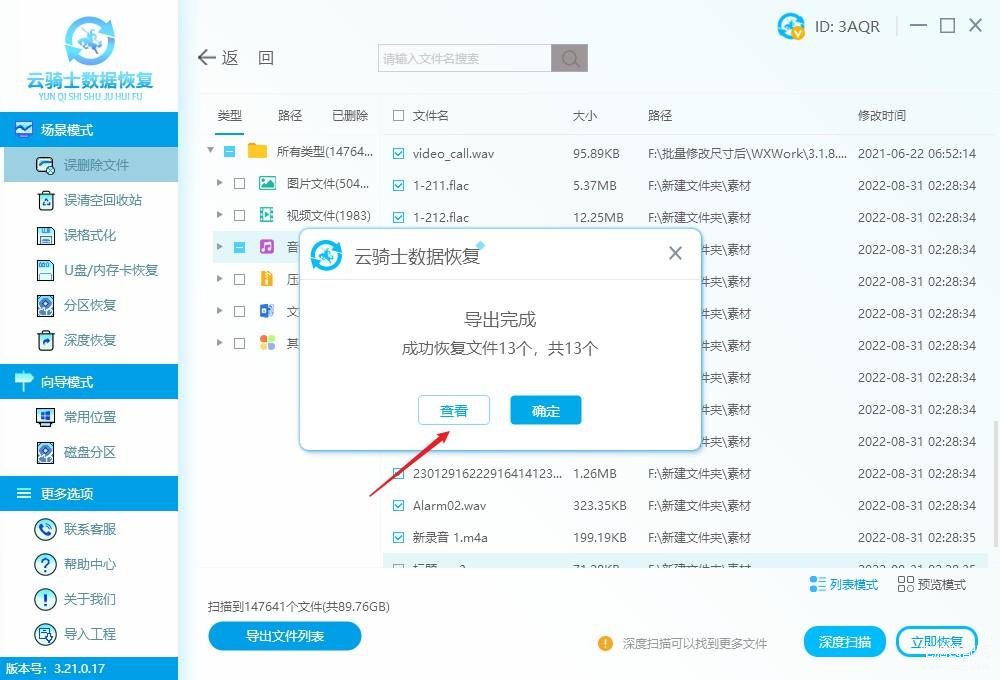The image size is (1000, 680).
Task: Toggle select-all 文件名 checkbox
Action: pos(399,115)
